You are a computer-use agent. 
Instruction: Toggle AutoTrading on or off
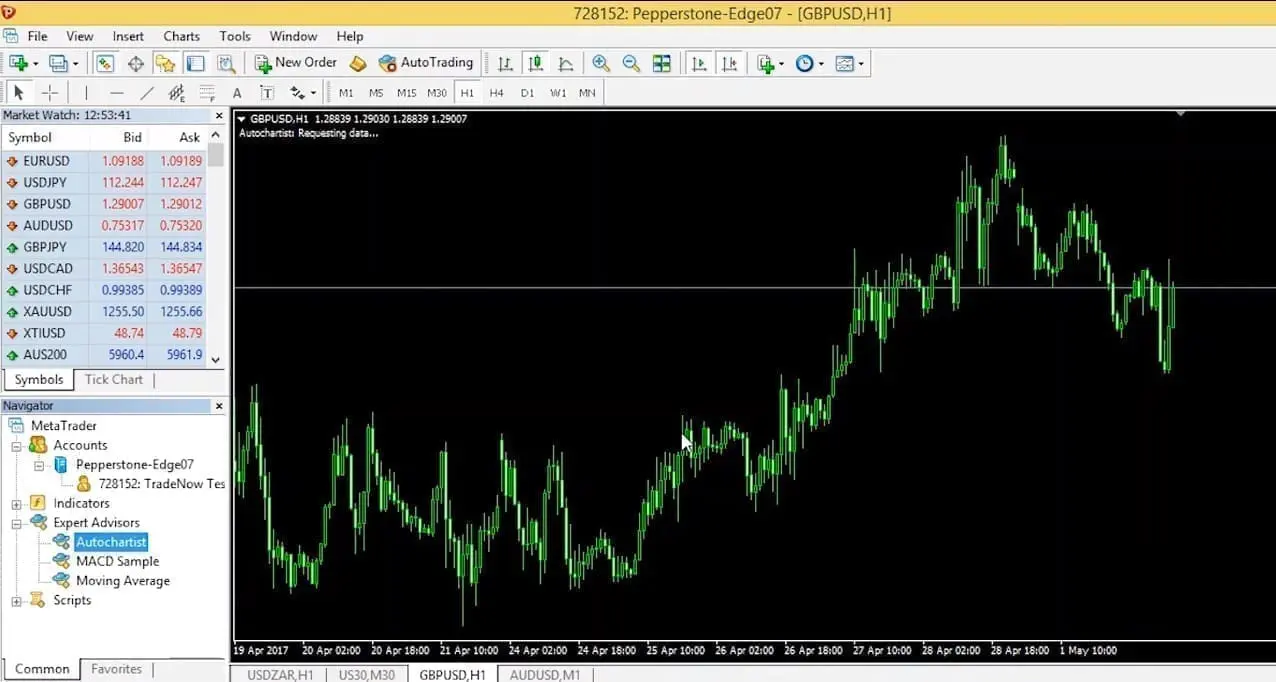[426, 62]
